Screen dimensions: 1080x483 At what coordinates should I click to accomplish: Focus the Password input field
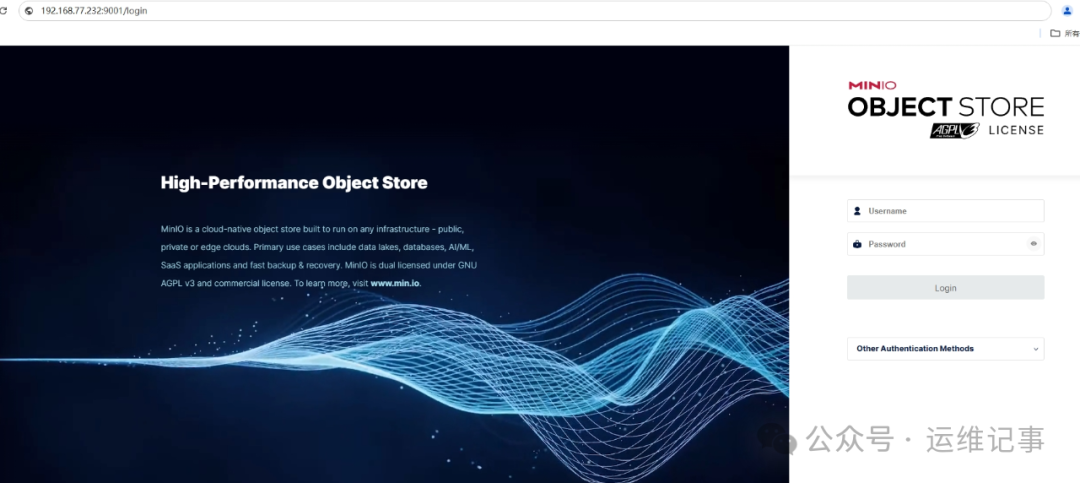tap(940, 244)
